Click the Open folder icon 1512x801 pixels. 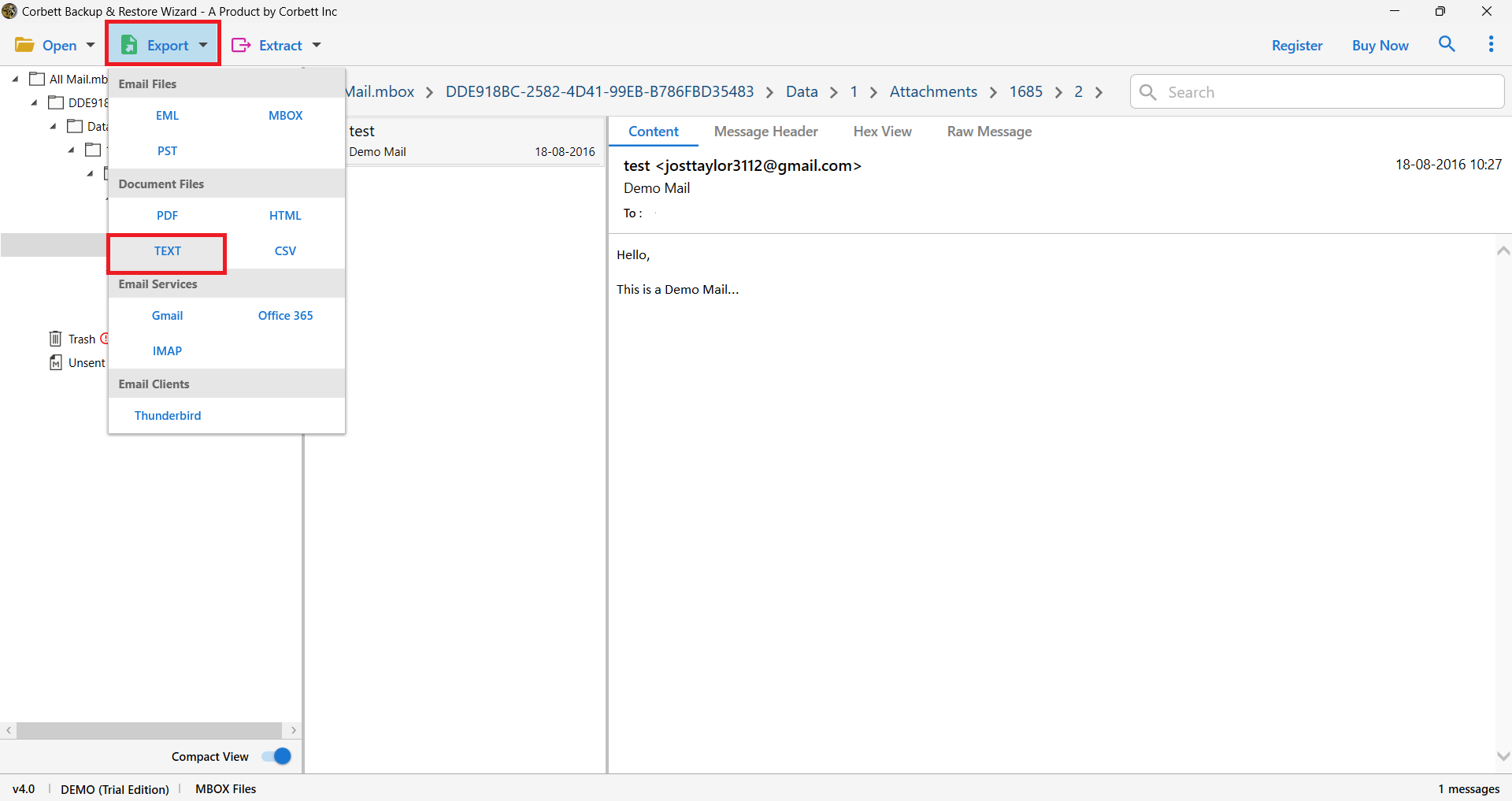[24, 45]
